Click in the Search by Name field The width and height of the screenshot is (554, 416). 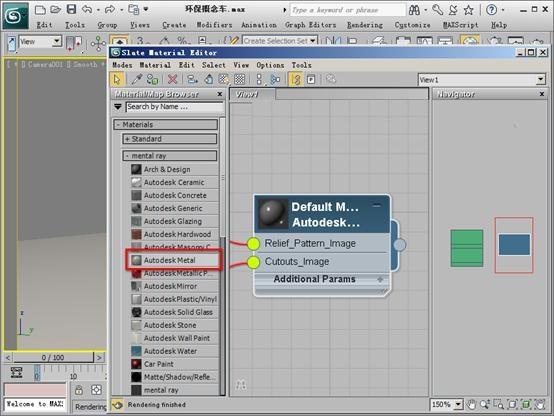pyautogui.click(x=174, y=107)
